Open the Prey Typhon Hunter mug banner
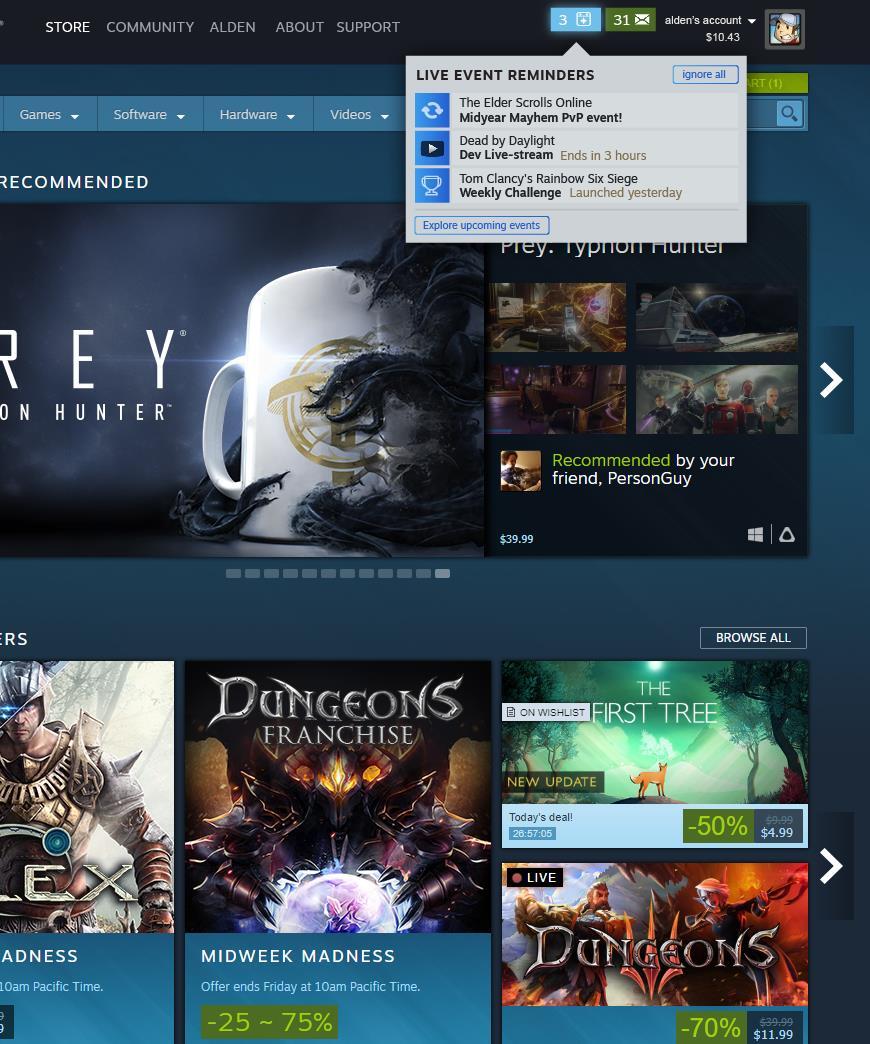 [242, 380]
